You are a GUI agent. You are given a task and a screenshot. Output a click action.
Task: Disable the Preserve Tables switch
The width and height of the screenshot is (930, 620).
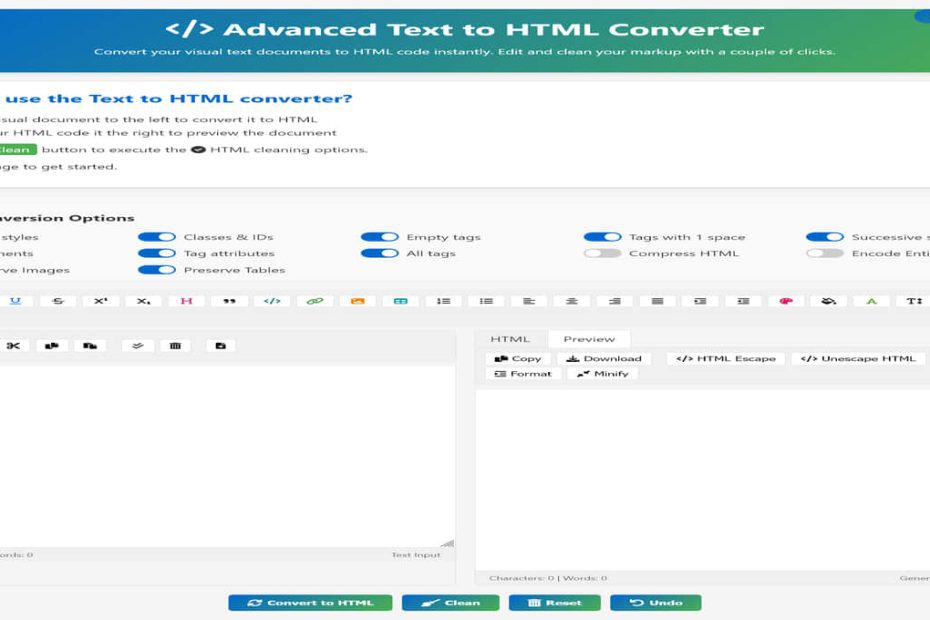(157, 270)
